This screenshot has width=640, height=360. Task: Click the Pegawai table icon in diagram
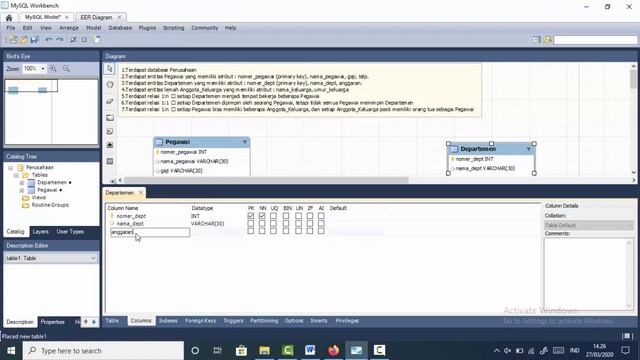pyautogui.click(x=160, y=142)
